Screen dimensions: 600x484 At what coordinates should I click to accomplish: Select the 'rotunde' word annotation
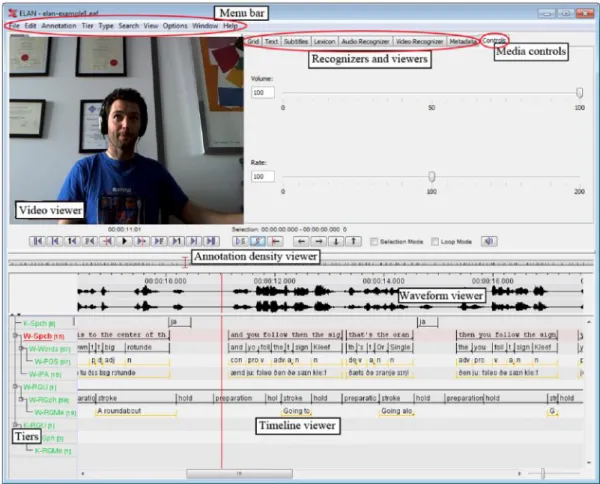click(x=147, y=347)
